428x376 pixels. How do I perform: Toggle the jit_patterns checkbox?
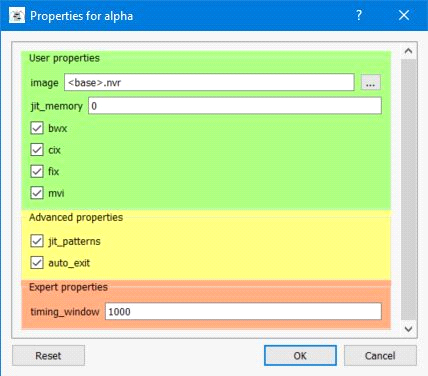37,241
